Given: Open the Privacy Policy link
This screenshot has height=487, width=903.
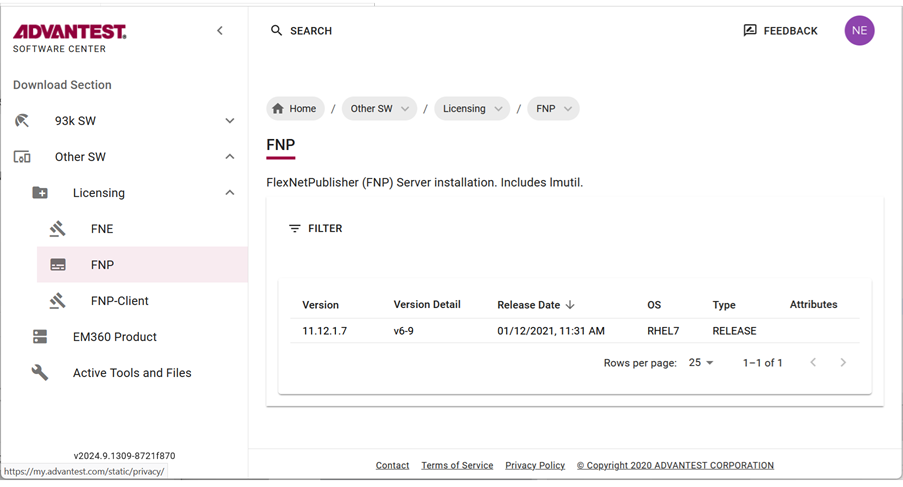Looking at the screenshot, I should [x=535, y=465].
